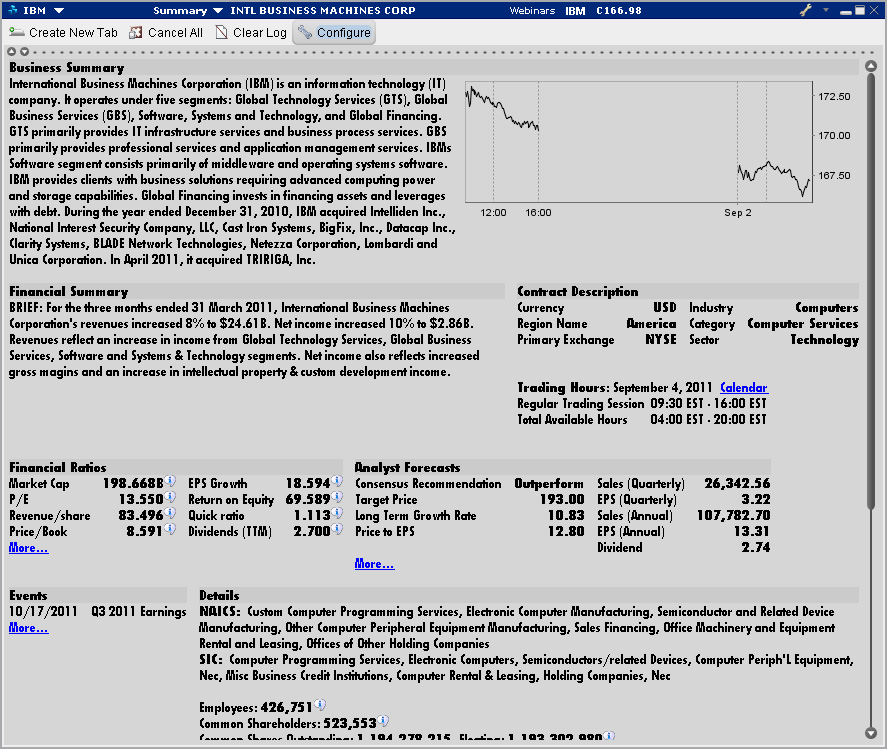This screenshot has height=749, width=887.
Task: Click info icon beside Return on Equity
Action: (337, 497)
